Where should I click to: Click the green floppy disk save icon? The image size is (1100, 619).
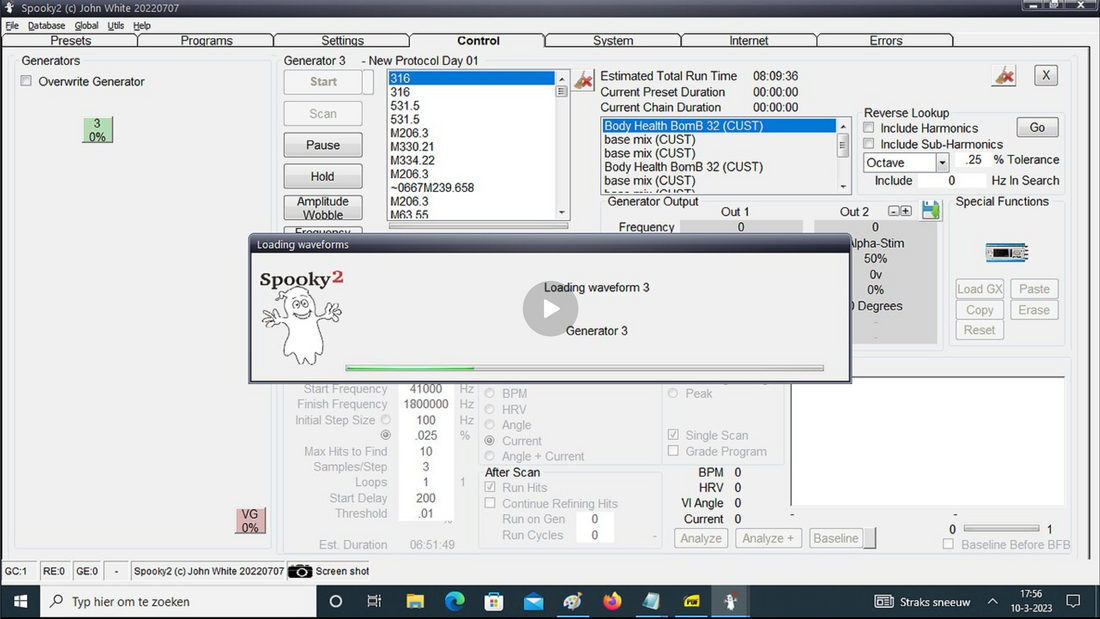tap(931, 211)
